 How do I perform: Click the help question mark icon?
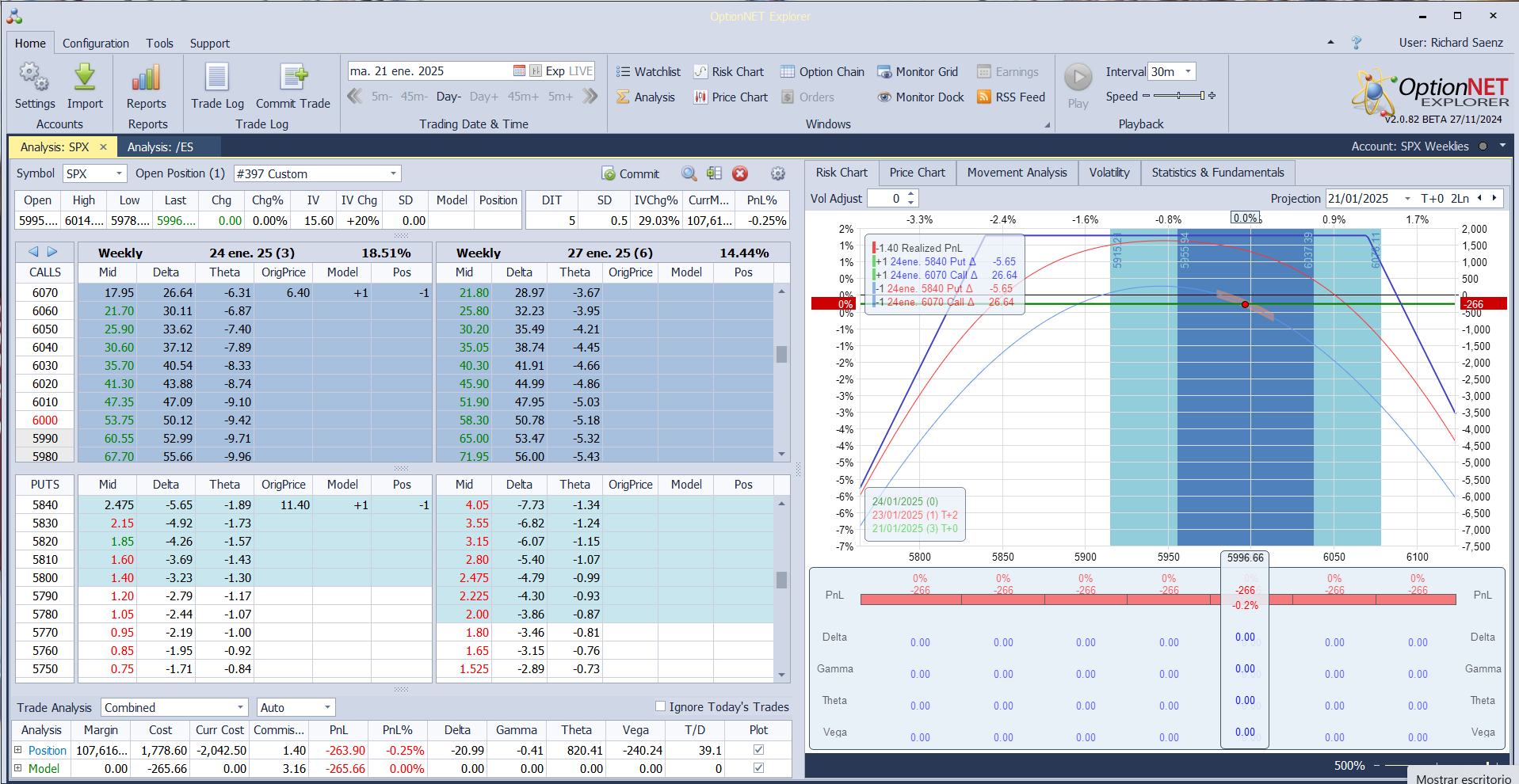(x=1357, y=43)
